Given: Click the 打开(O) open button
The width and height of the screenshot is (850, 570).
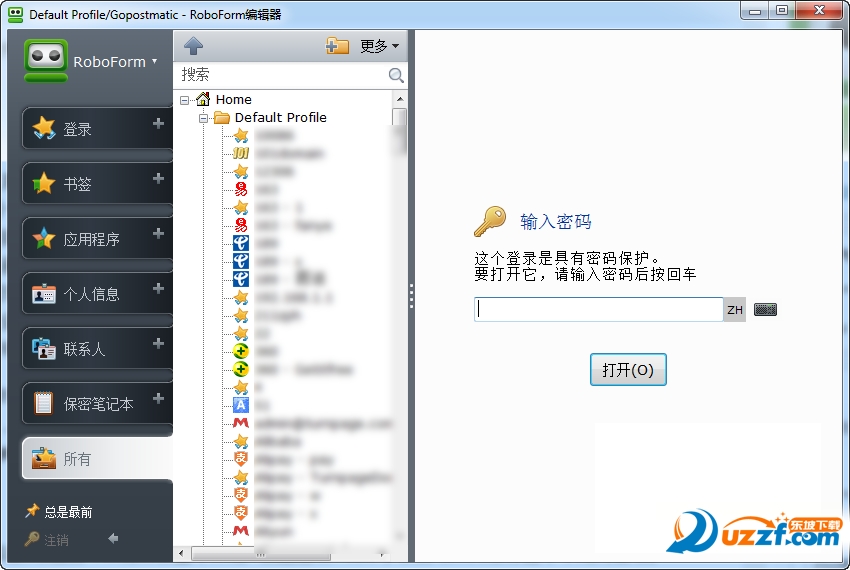Looking at the screenshot, I should (628, 370).
